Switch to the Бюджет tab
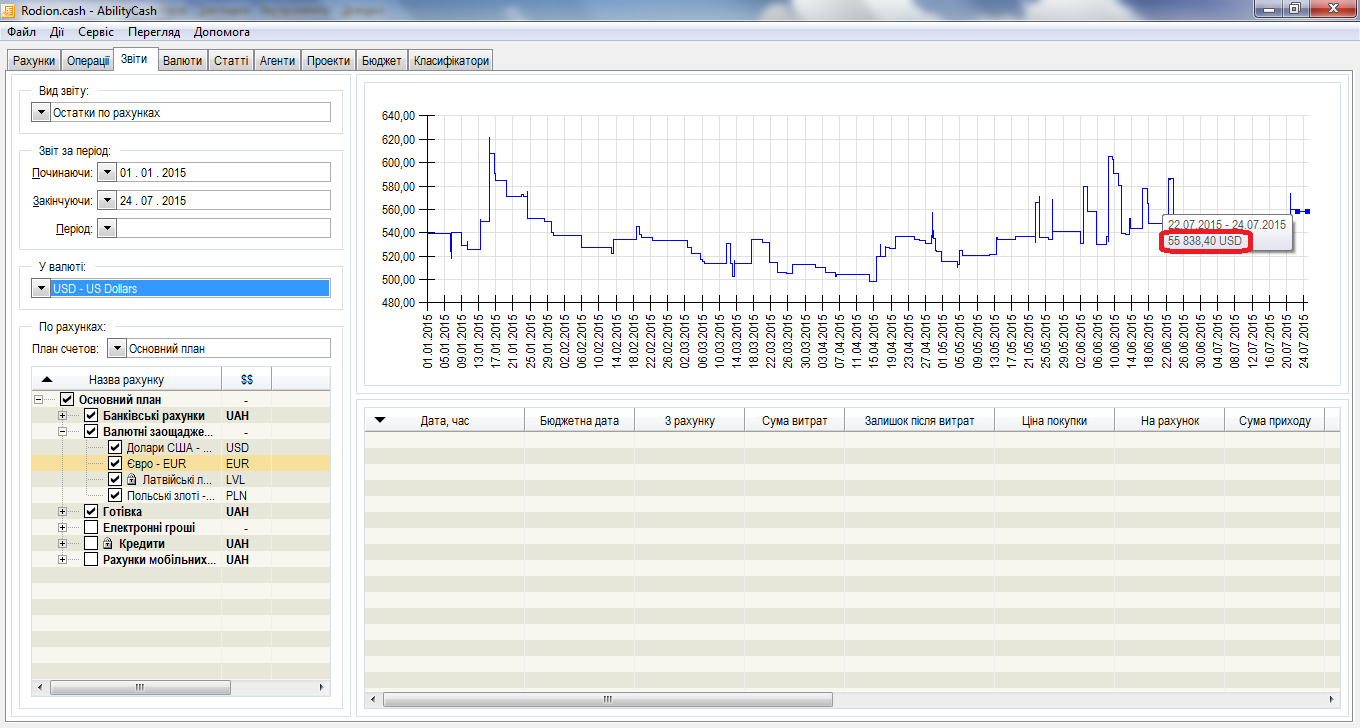 point(380,61)
